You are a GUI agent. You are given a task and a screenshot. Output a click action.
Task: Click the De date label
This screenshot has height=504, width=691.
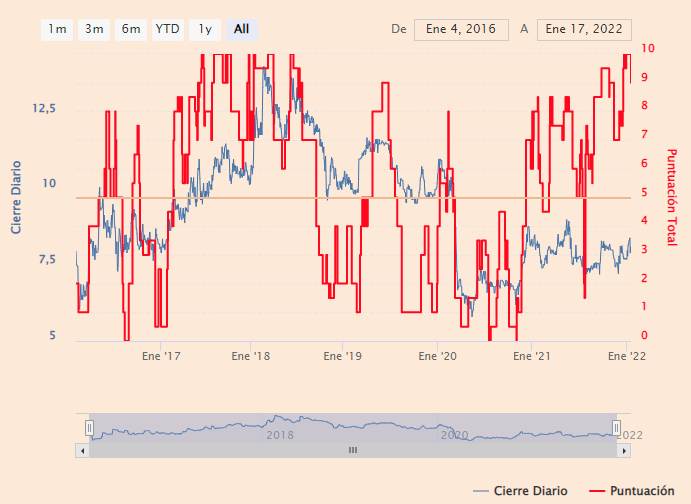[x=399, y=29]
